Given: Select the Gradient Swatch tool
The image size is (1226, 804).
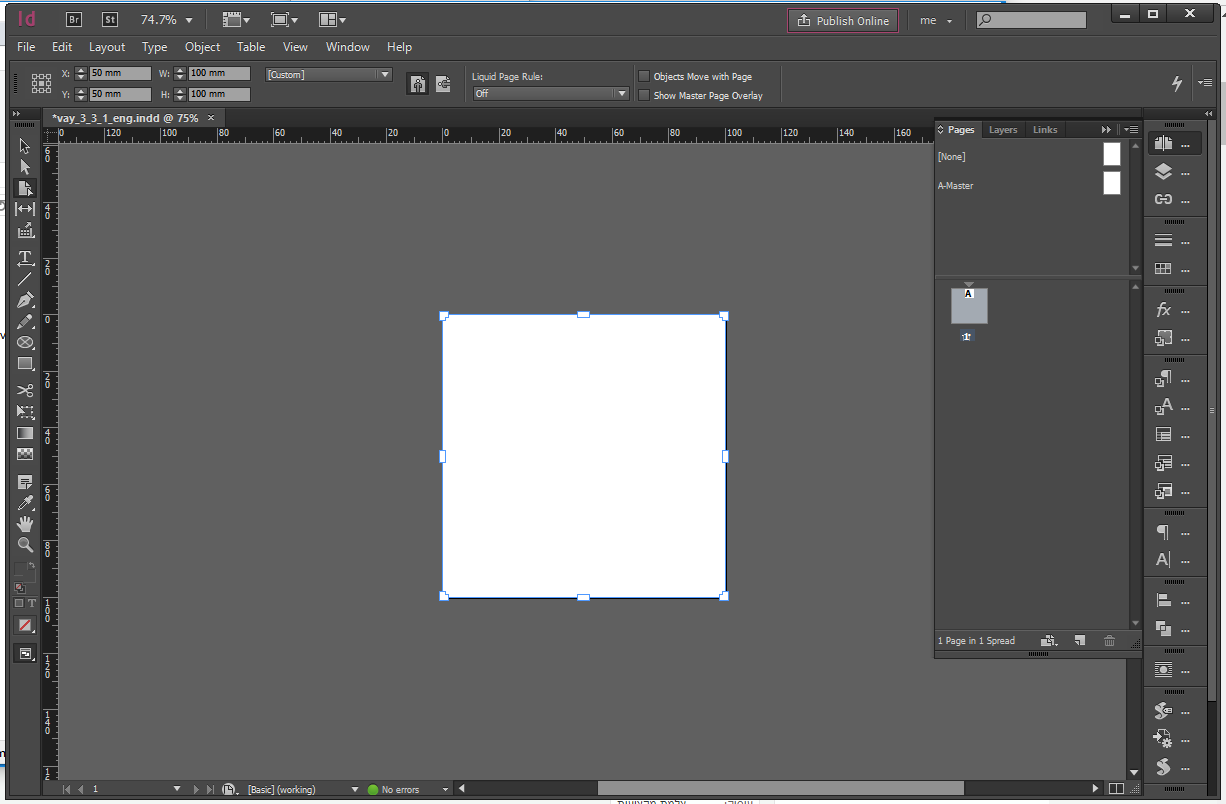Looking at the screenshot, I should pyautogui.click(x=25, y=432).
